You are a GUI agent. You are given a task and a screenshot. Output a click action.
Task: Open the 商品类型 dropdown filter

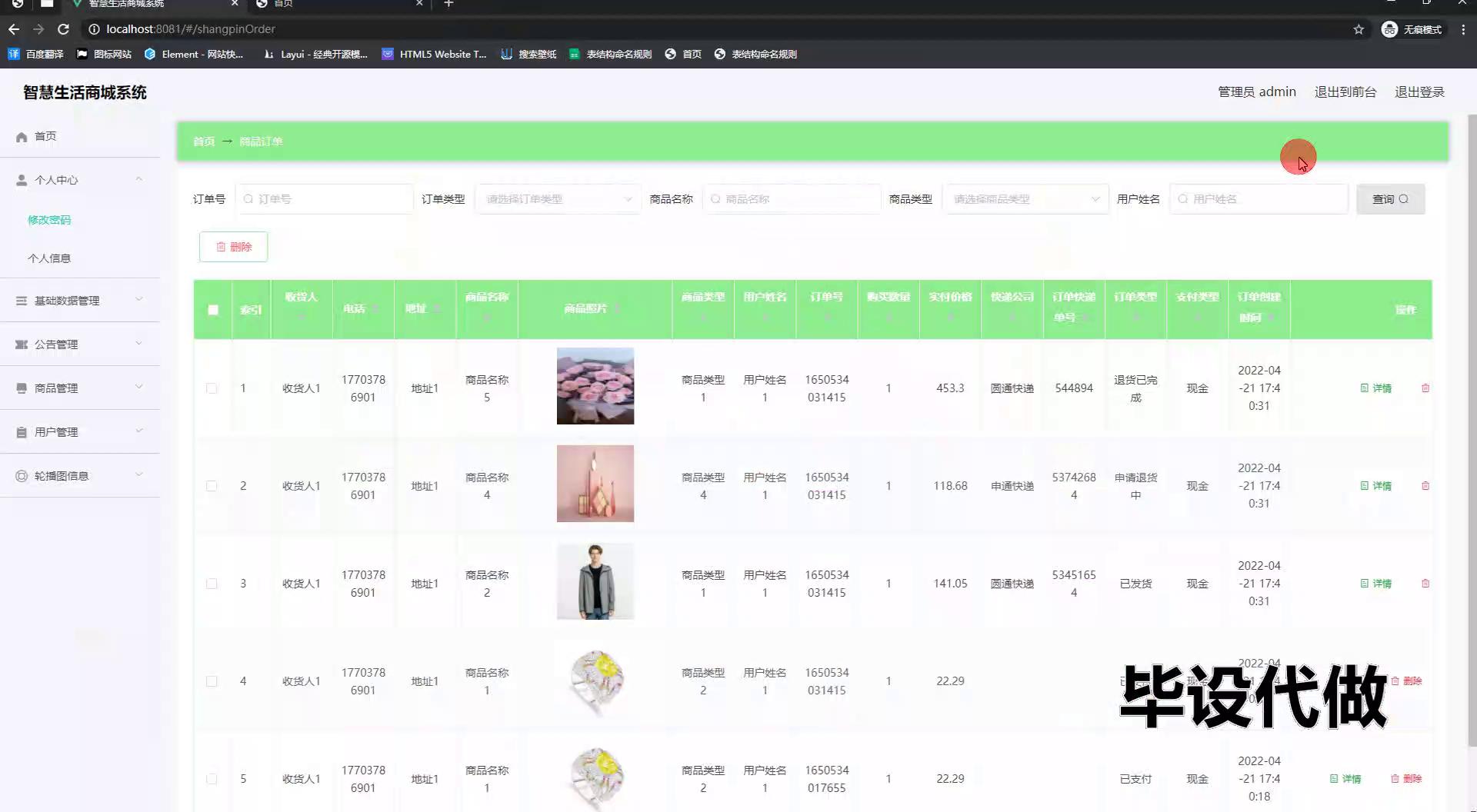point(1025,199)
